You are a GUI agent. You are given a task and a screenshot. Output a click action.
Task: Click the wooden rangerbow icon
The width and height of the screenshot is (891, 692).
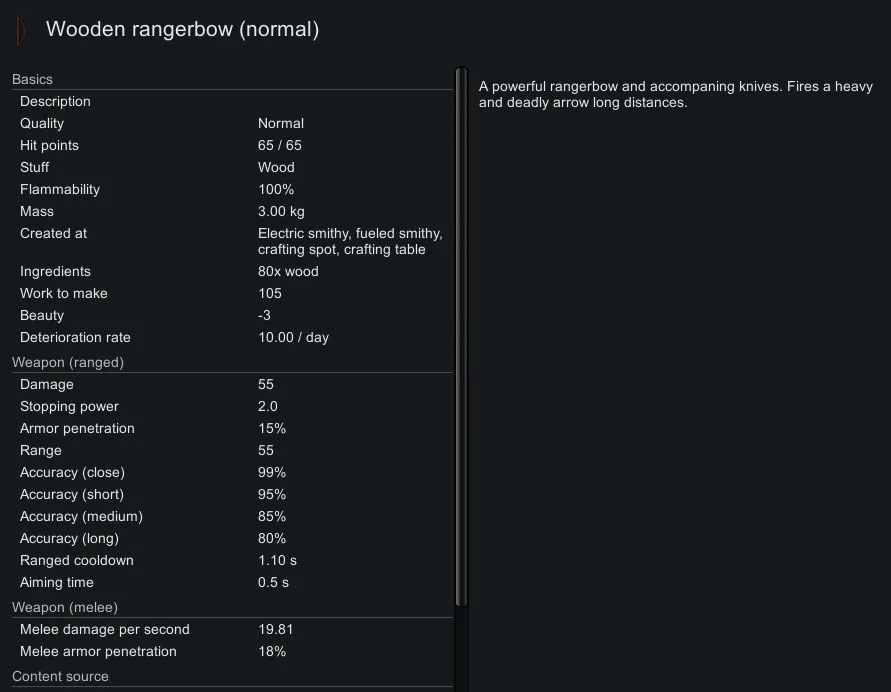[20, 30]
